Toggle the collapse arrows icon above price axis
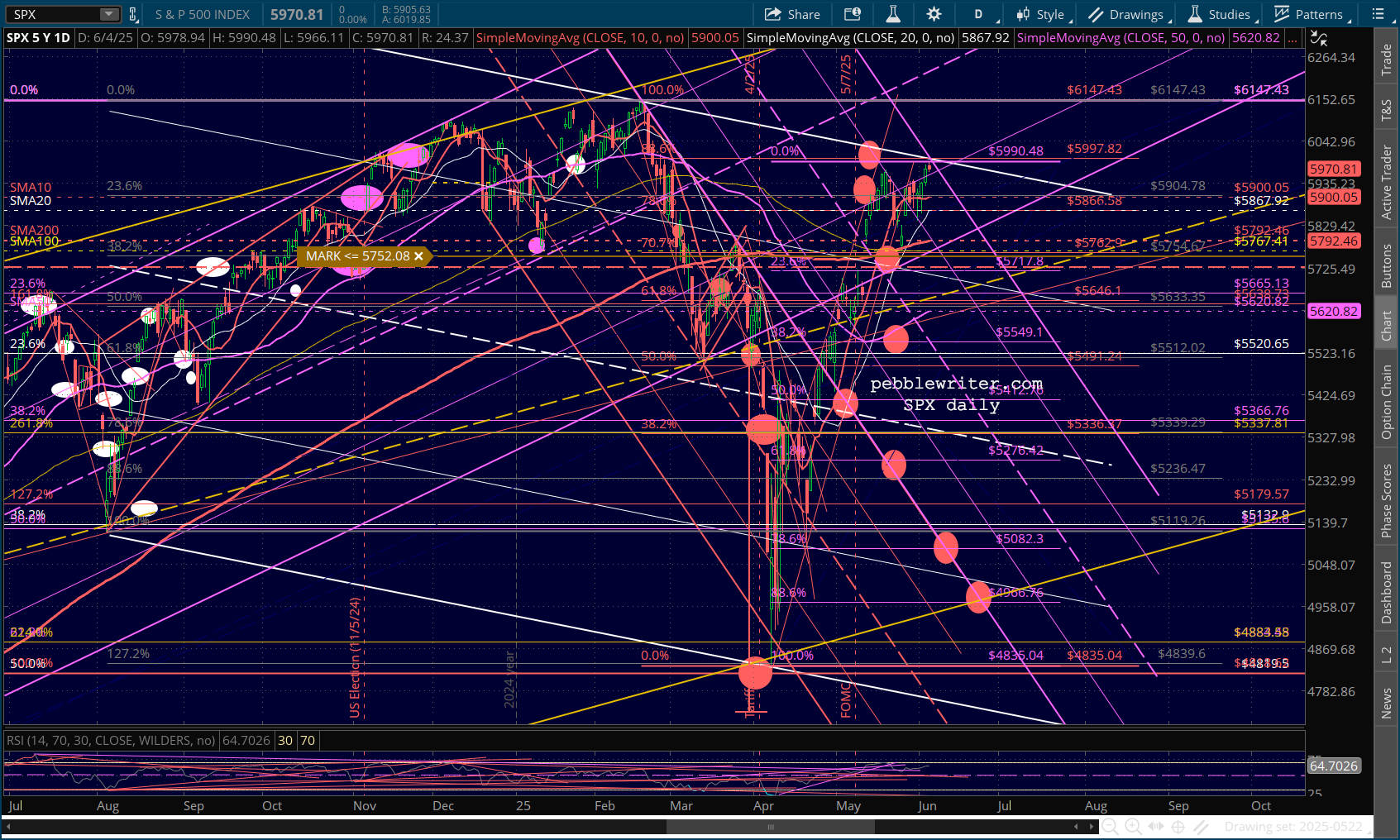This screenshot has height=840, width=1400. pos(1319,38)
